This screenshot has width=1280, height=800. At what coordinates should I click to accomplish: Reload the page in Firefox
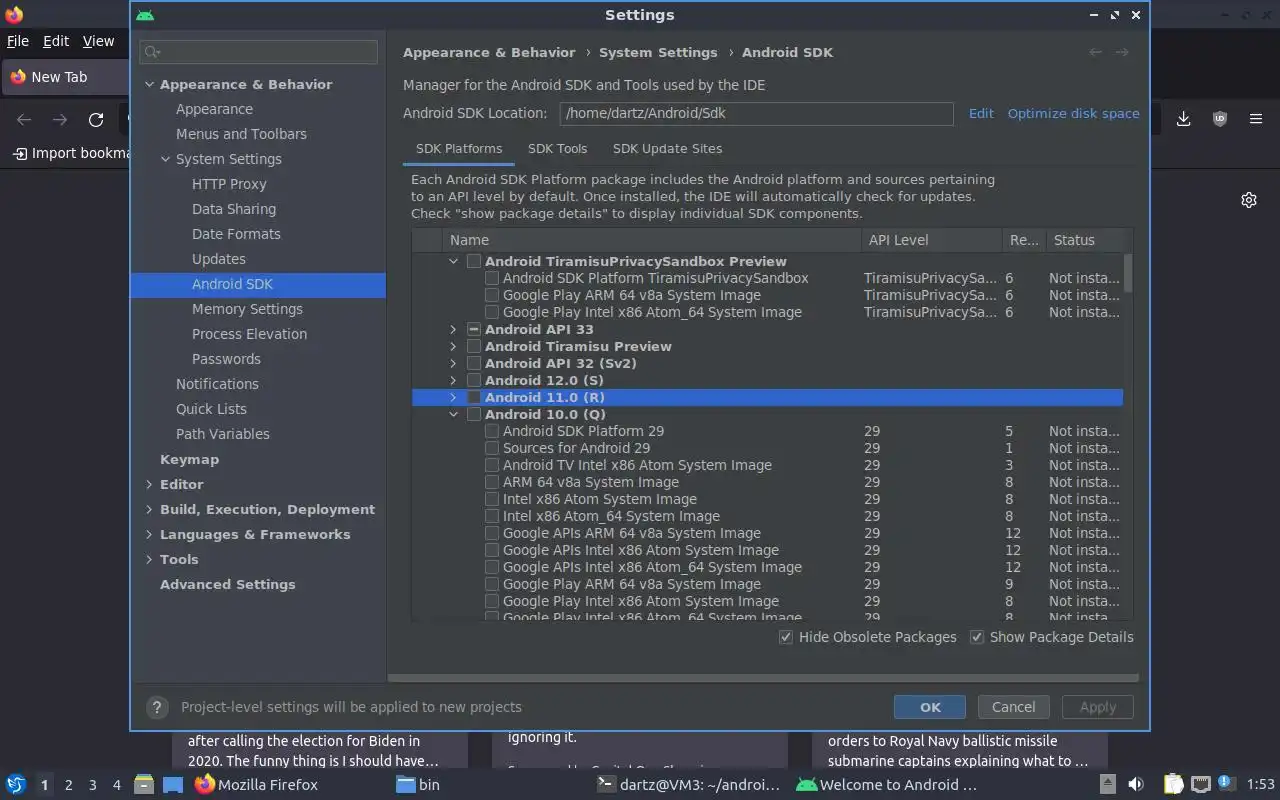[96, 120]
